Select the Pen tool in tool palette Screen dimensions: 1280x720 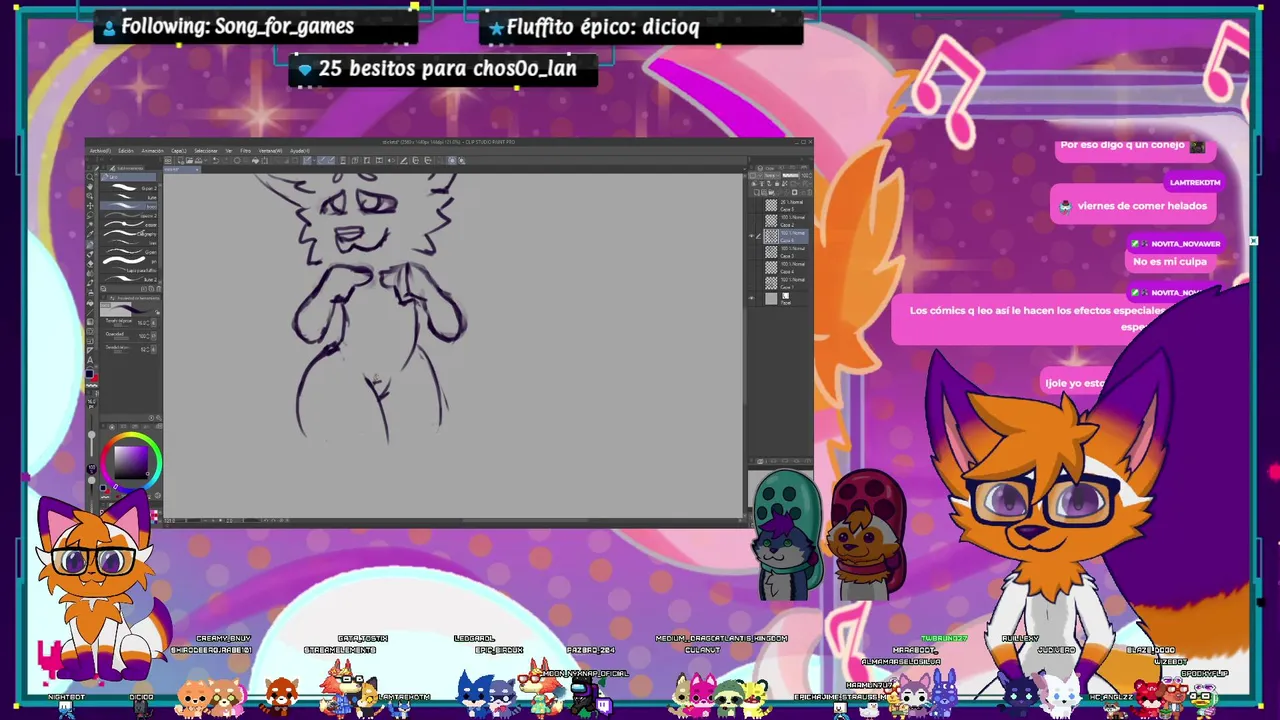coord(90,244)
